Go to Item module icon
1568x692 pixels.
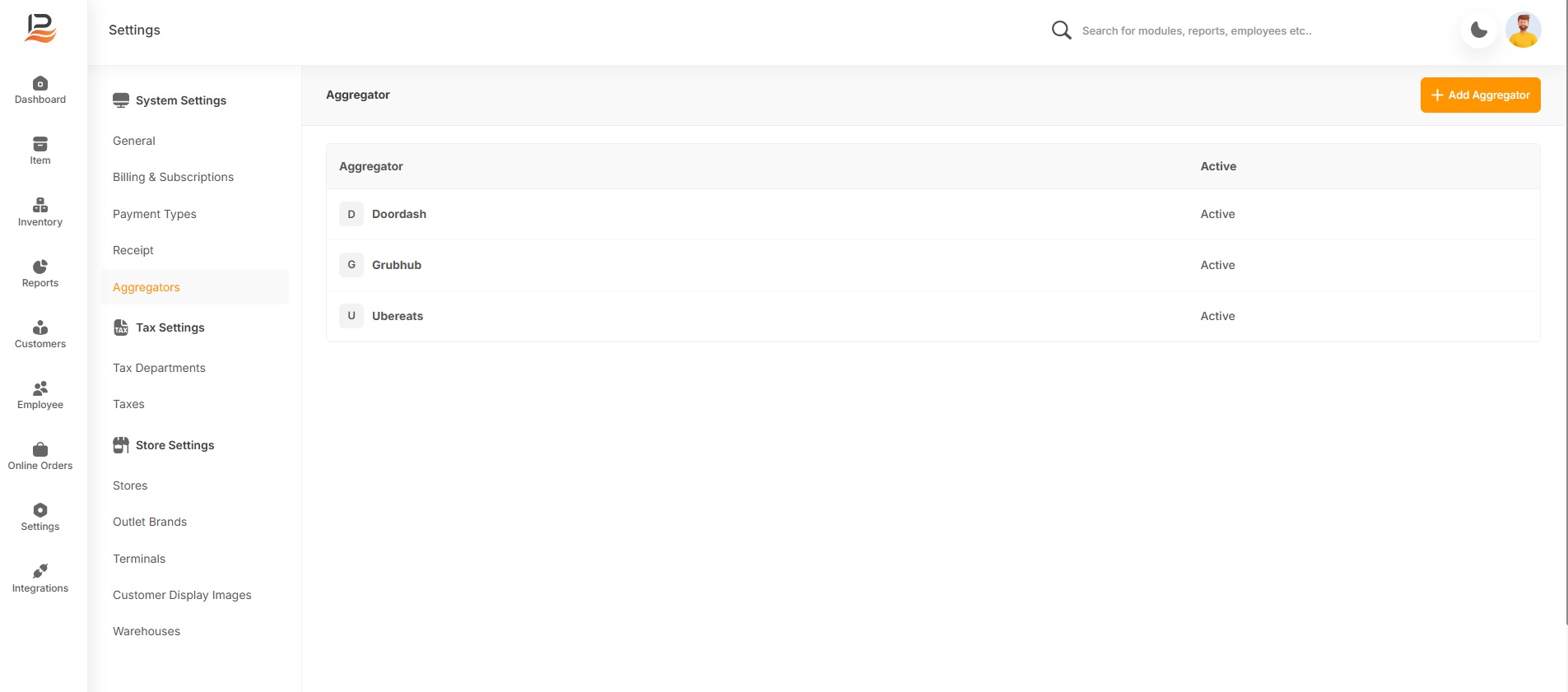(40, 145)
